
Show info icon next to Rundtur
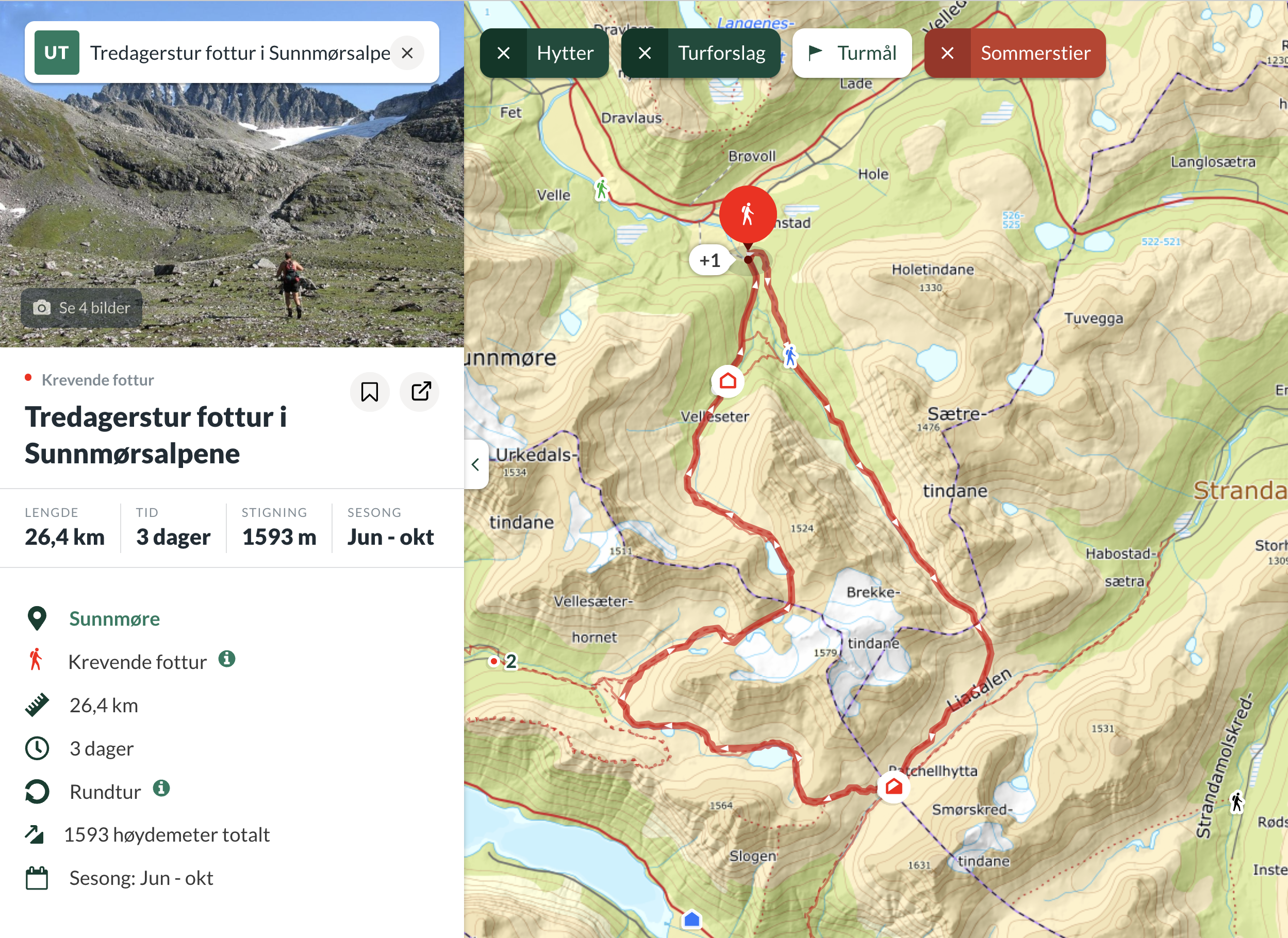(x=162, y=789)
